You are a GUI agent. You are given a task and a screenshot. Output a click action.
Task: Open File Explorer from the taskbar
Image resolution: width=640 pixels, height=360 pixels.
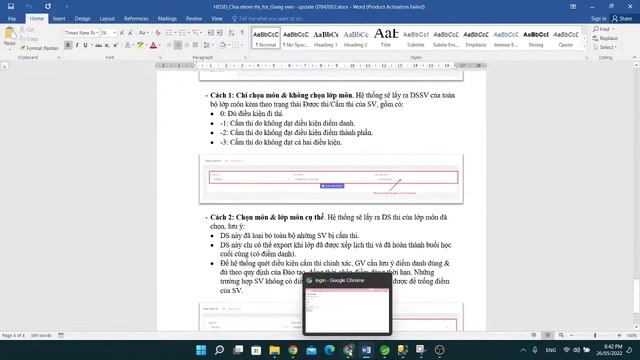click(275, 350)
